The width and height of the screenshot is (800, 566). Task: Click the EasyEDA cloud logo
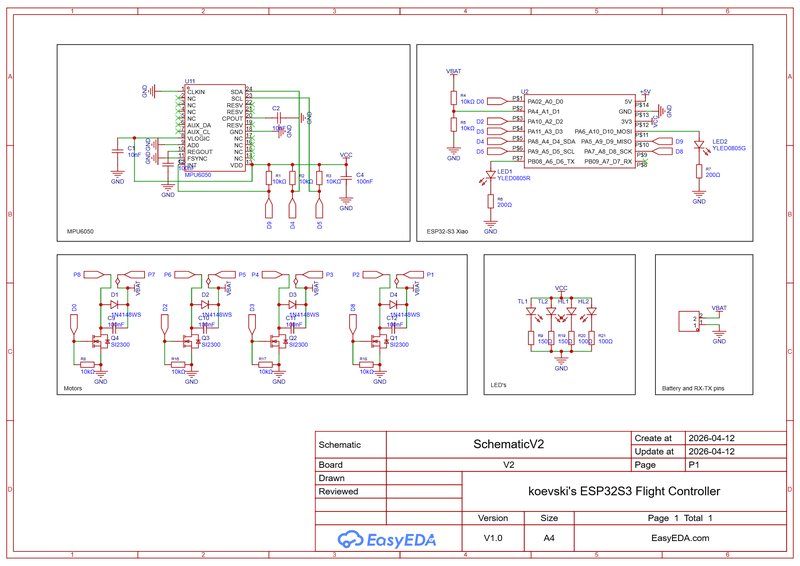pyautogui.click(x=350, y=539)
